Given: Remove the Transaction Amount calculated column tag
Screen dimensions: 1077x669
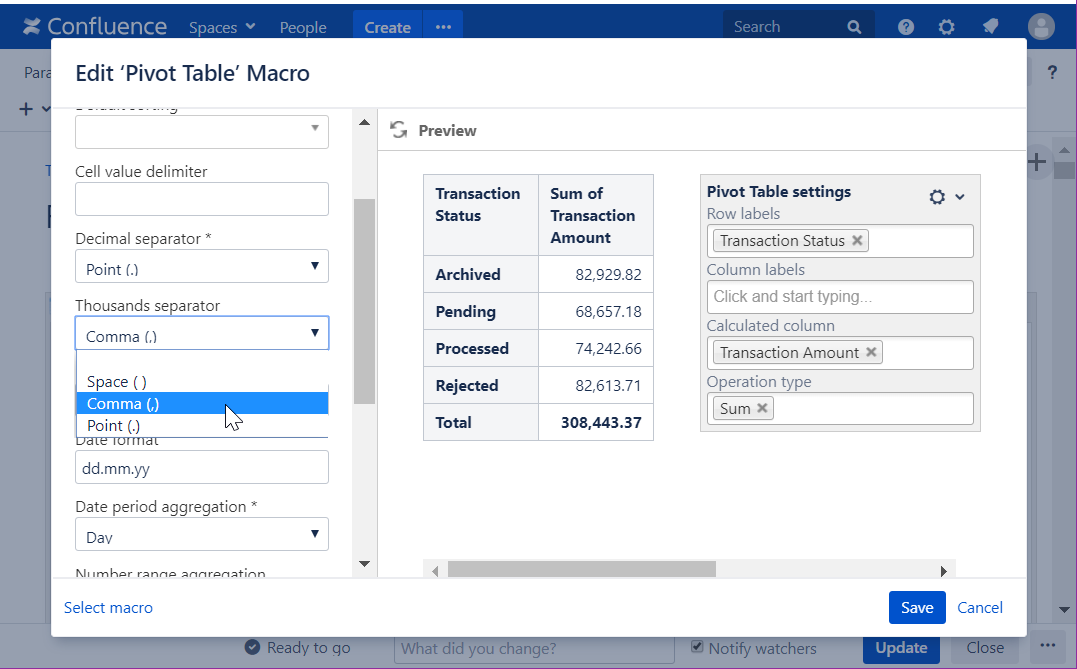Looking at the screenshot, I should (x=871, y=353).
